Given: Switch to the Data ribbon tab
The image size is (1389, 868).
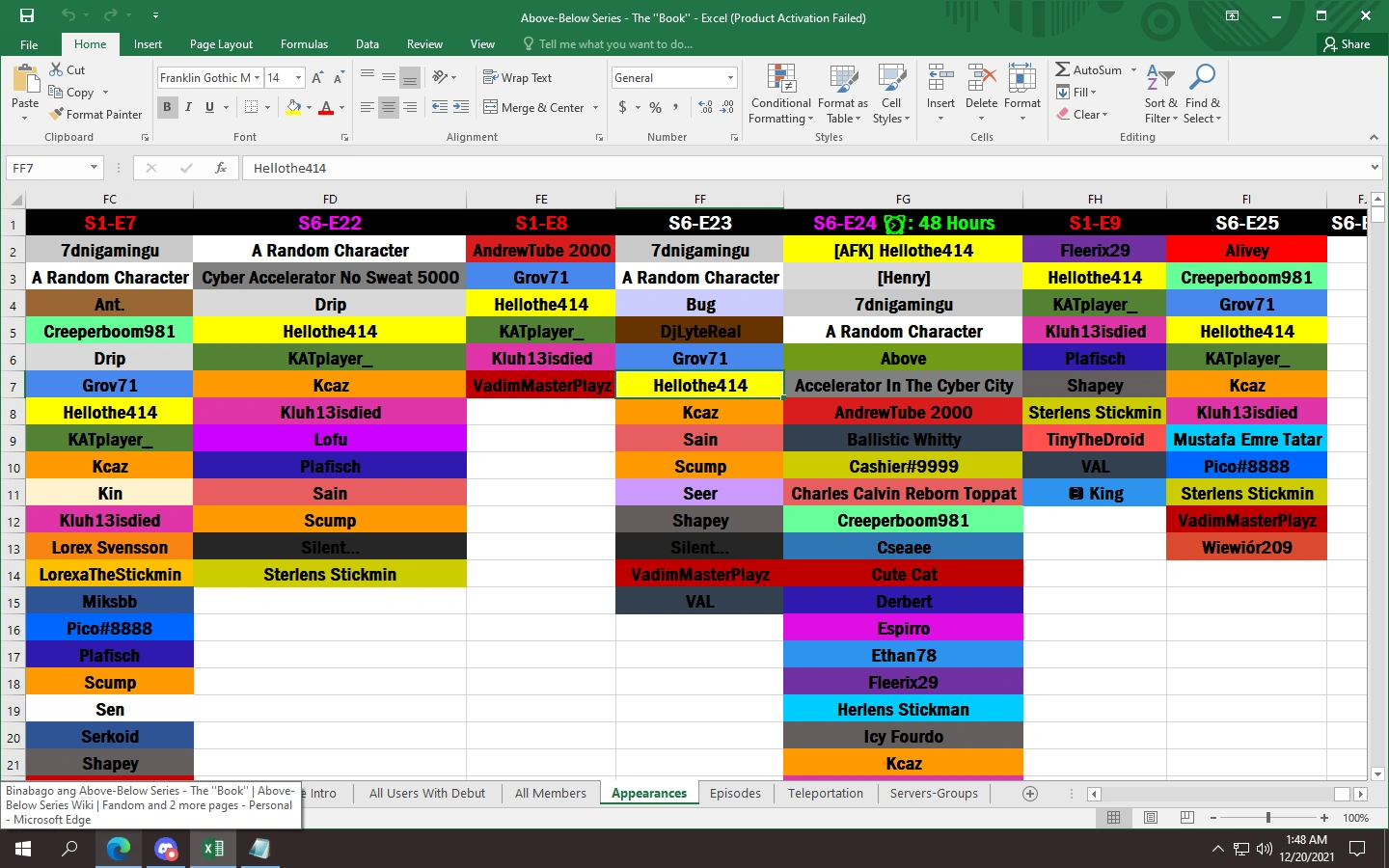Looking at the screenshot, I should point(368,44).
